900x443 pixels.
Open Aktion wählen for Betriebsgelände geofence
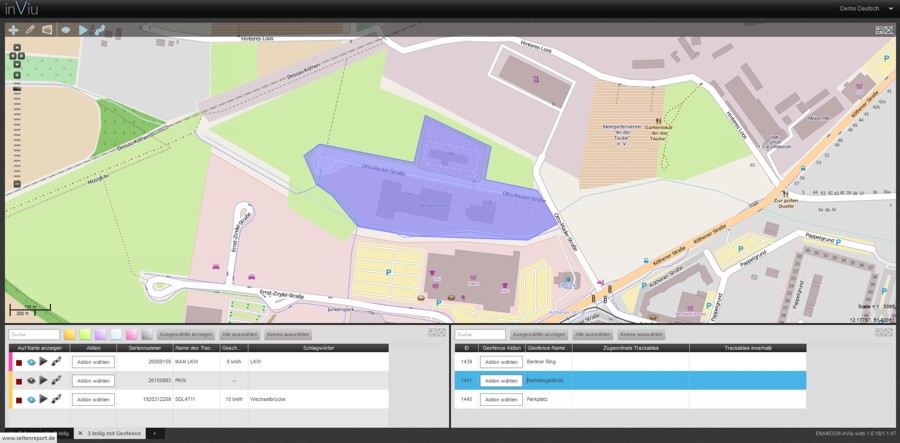click(x=501, y=380)
